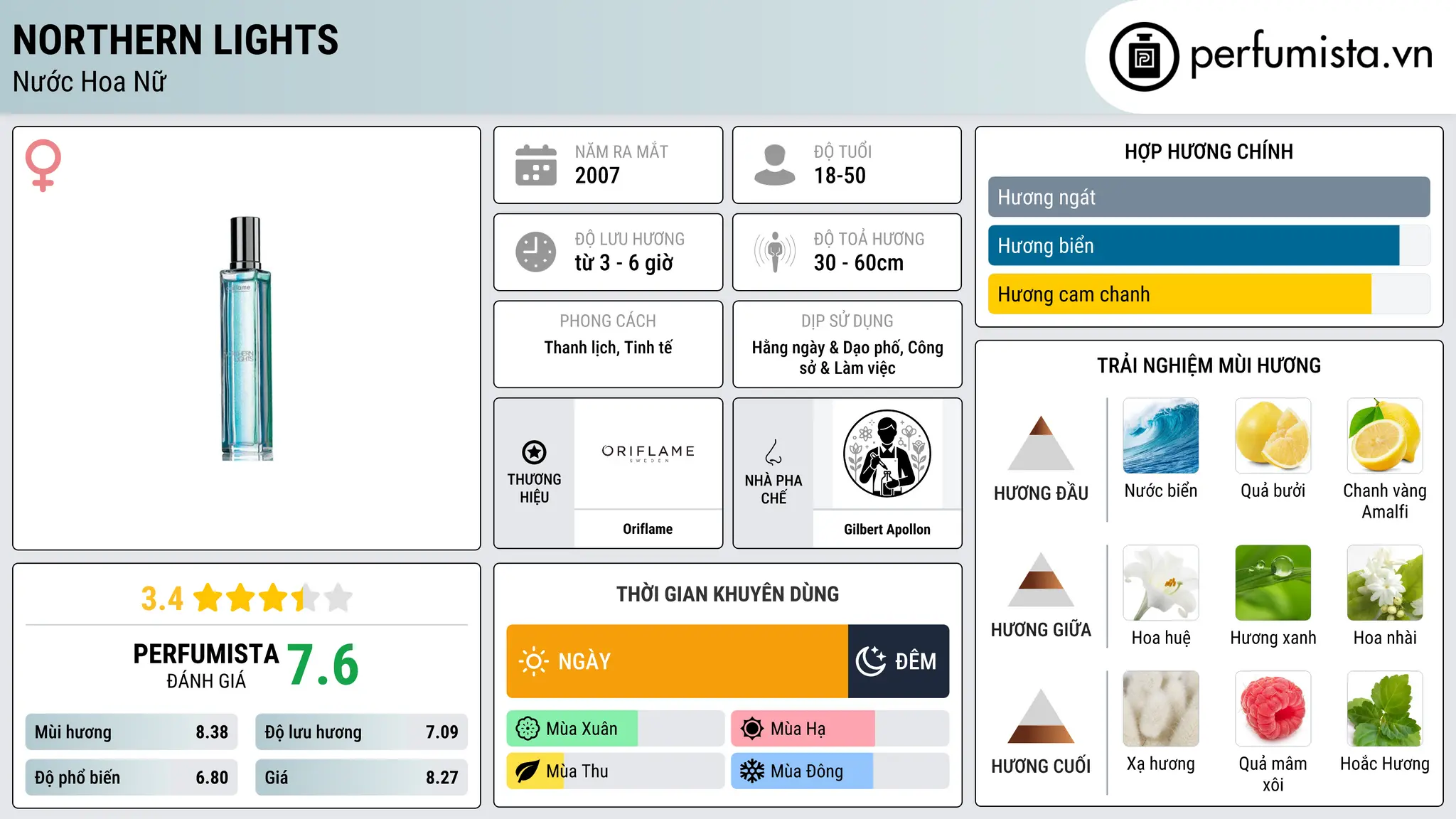
Task: Click the launch year 2007
Action: point(597,175)
